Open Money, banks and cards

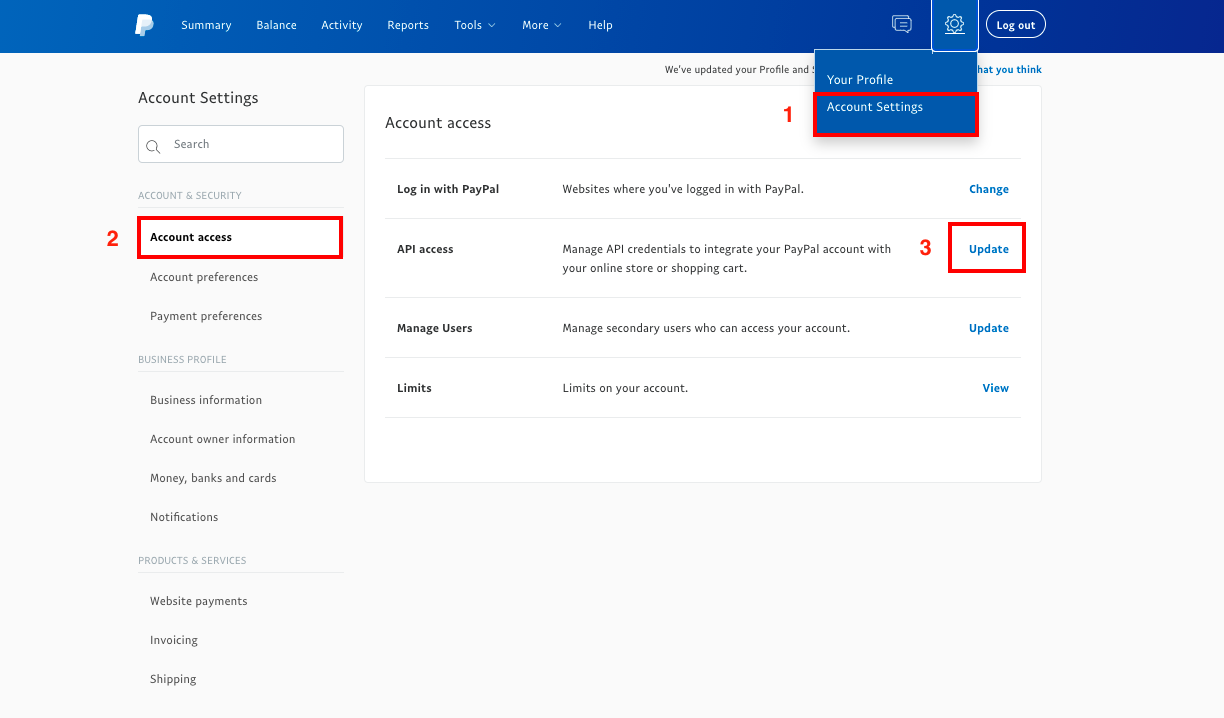213,478
